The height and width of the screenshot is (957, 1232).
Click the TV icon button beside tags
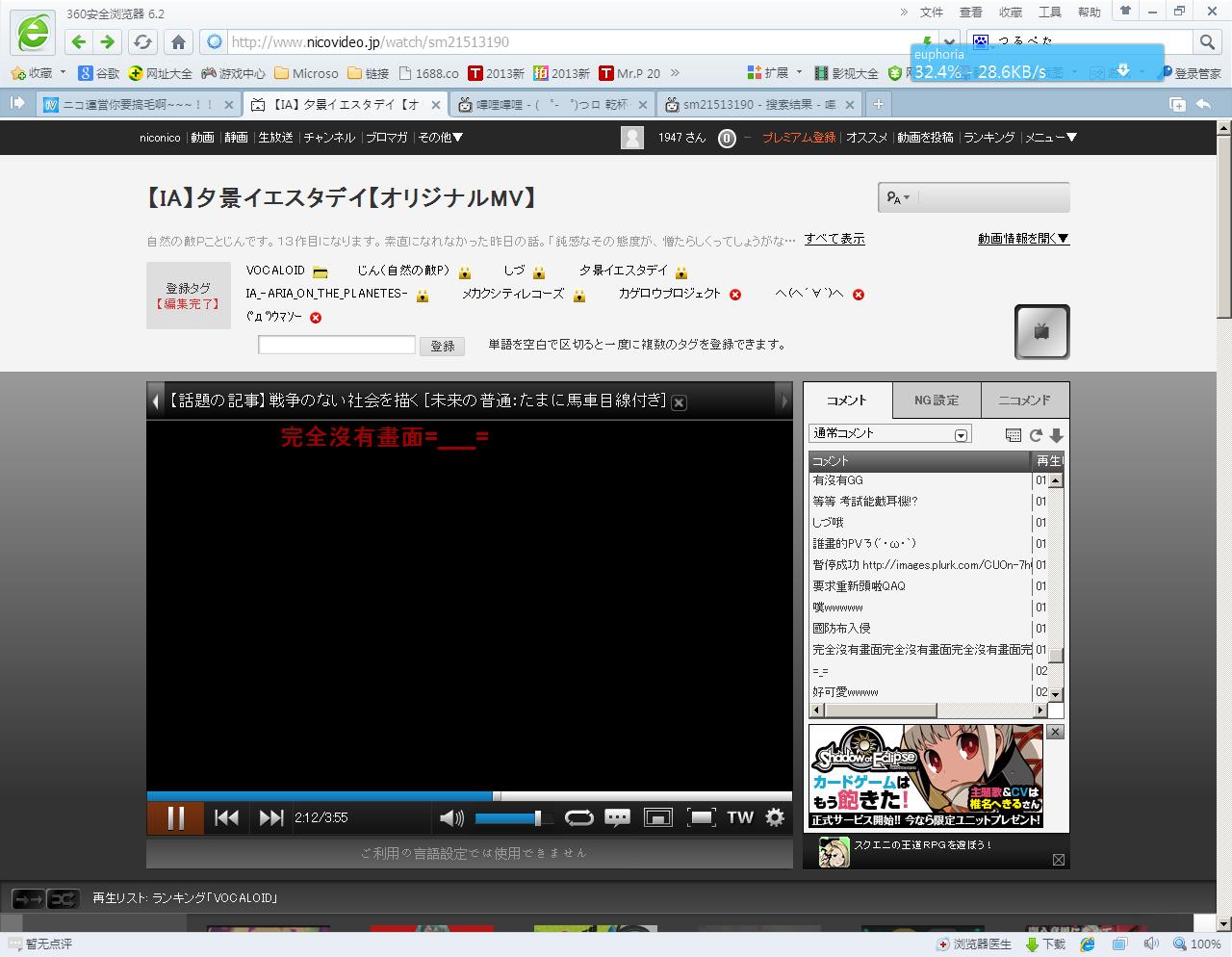point(1041,331)
